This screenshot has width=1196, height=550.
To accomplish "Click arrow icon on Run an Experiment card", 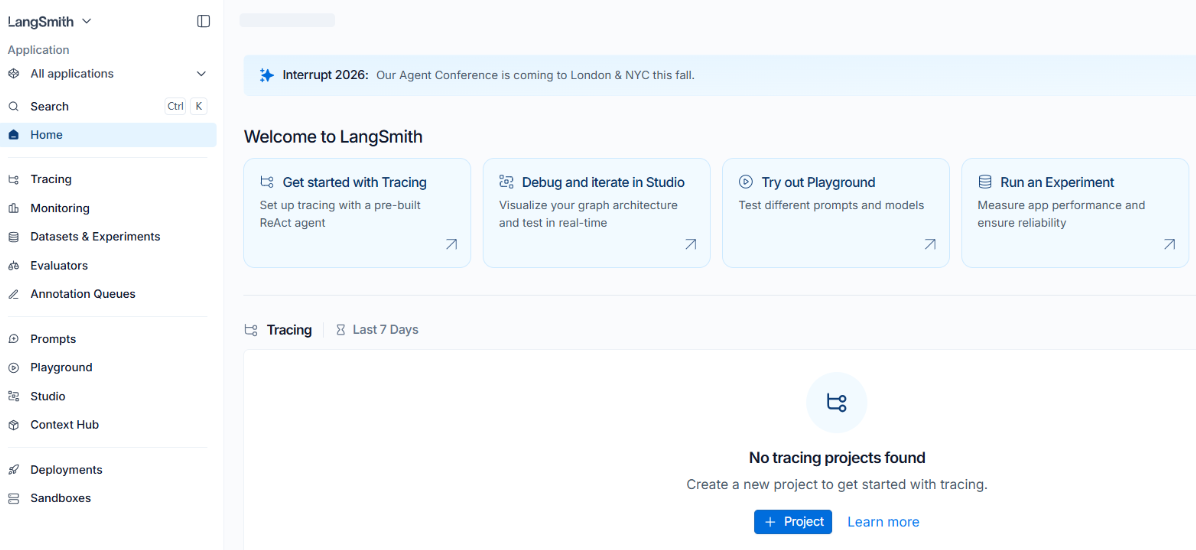I will pyautogui.click(x=1169, y=244).
